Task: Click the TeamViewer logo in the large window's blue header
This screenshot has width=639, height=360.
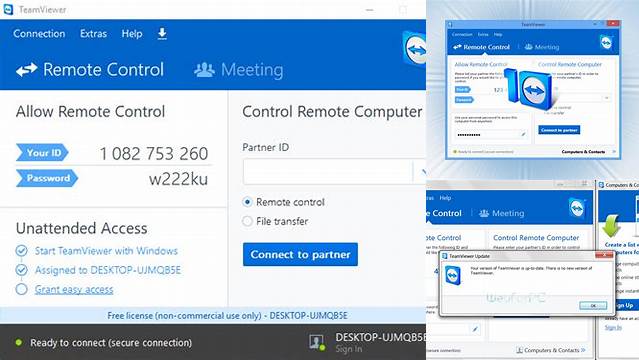Action: coord(414,49)
